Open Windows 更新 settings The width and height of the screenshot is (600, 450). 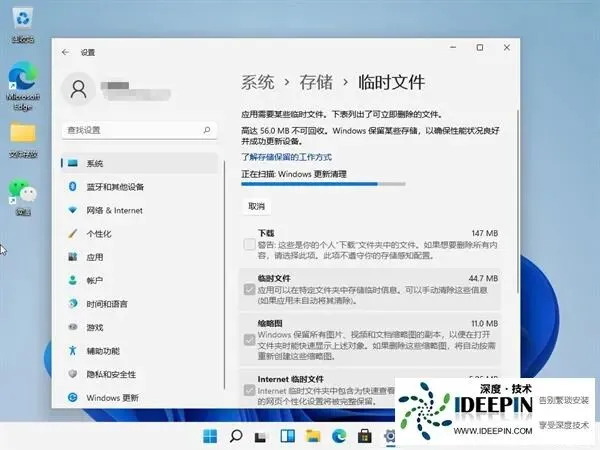140,398
